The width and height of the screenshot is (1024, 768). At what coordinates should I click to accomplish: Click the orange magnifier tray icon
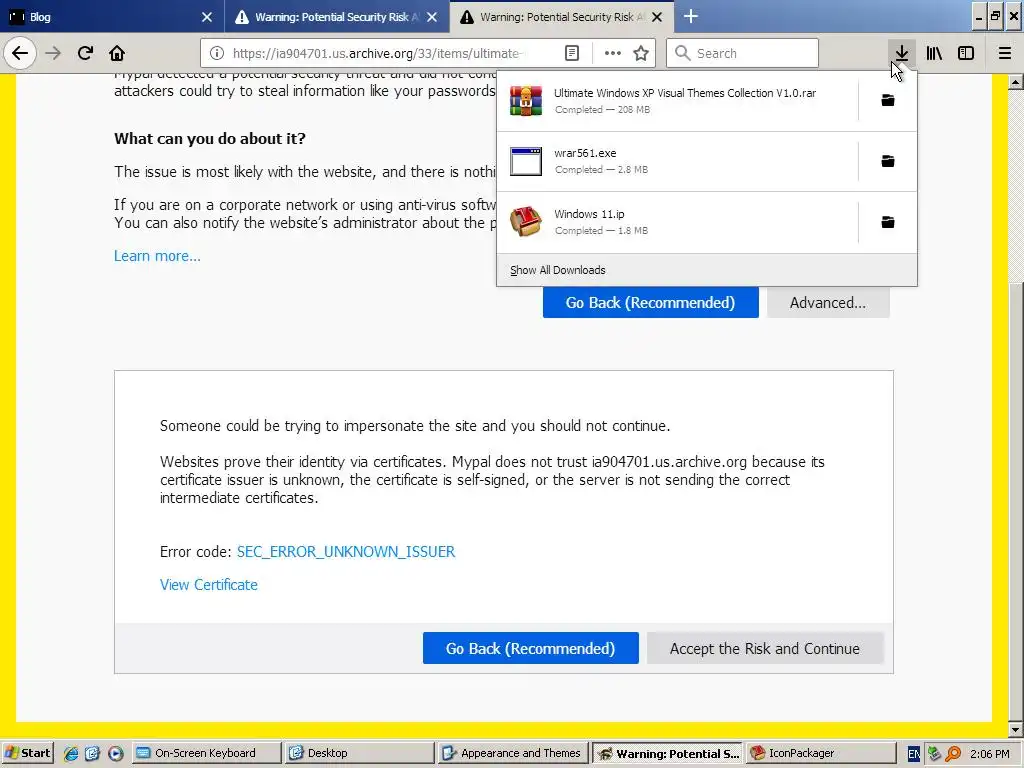coord(953,754)
